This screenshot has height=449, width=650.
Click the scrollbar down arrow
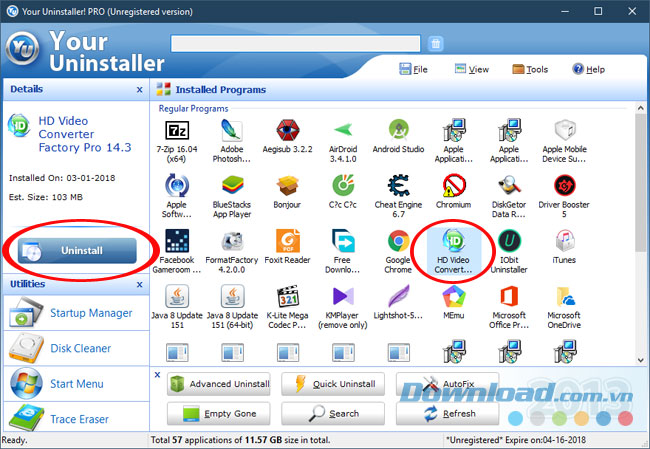641,360
